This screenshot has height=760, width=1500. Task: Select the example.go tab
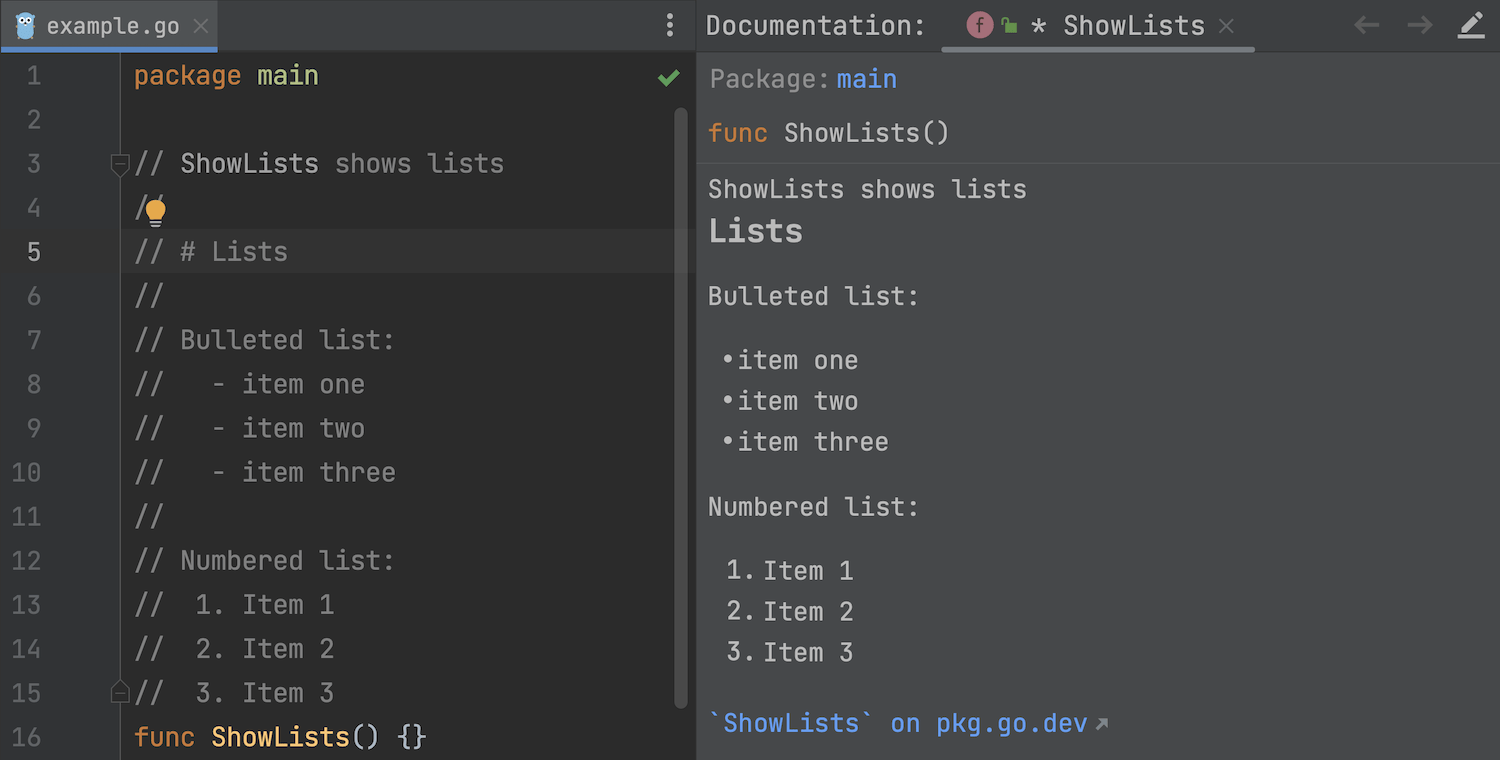coord(112,26)
